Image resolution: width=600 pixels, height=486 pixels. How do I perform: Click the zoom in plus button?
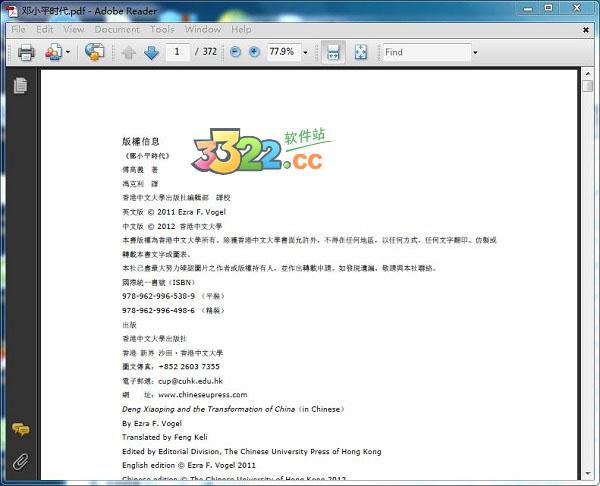[x=254, y=52]
